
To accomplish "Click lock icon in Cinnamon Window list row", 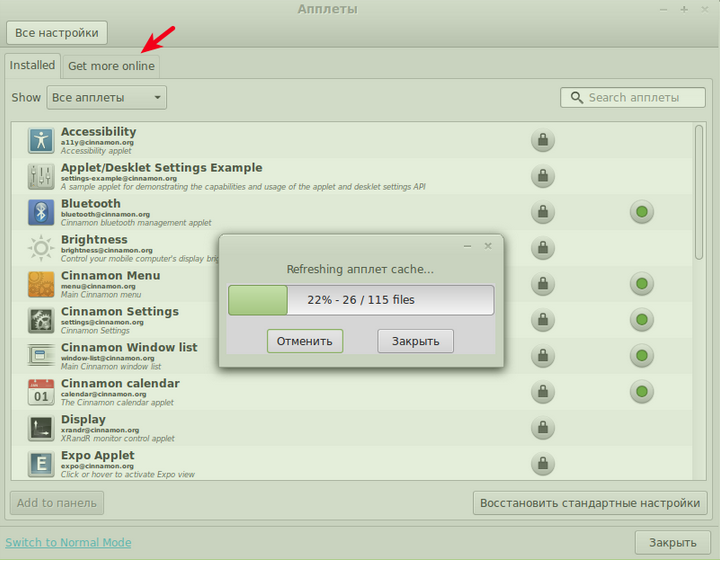I will coord(543,355).
